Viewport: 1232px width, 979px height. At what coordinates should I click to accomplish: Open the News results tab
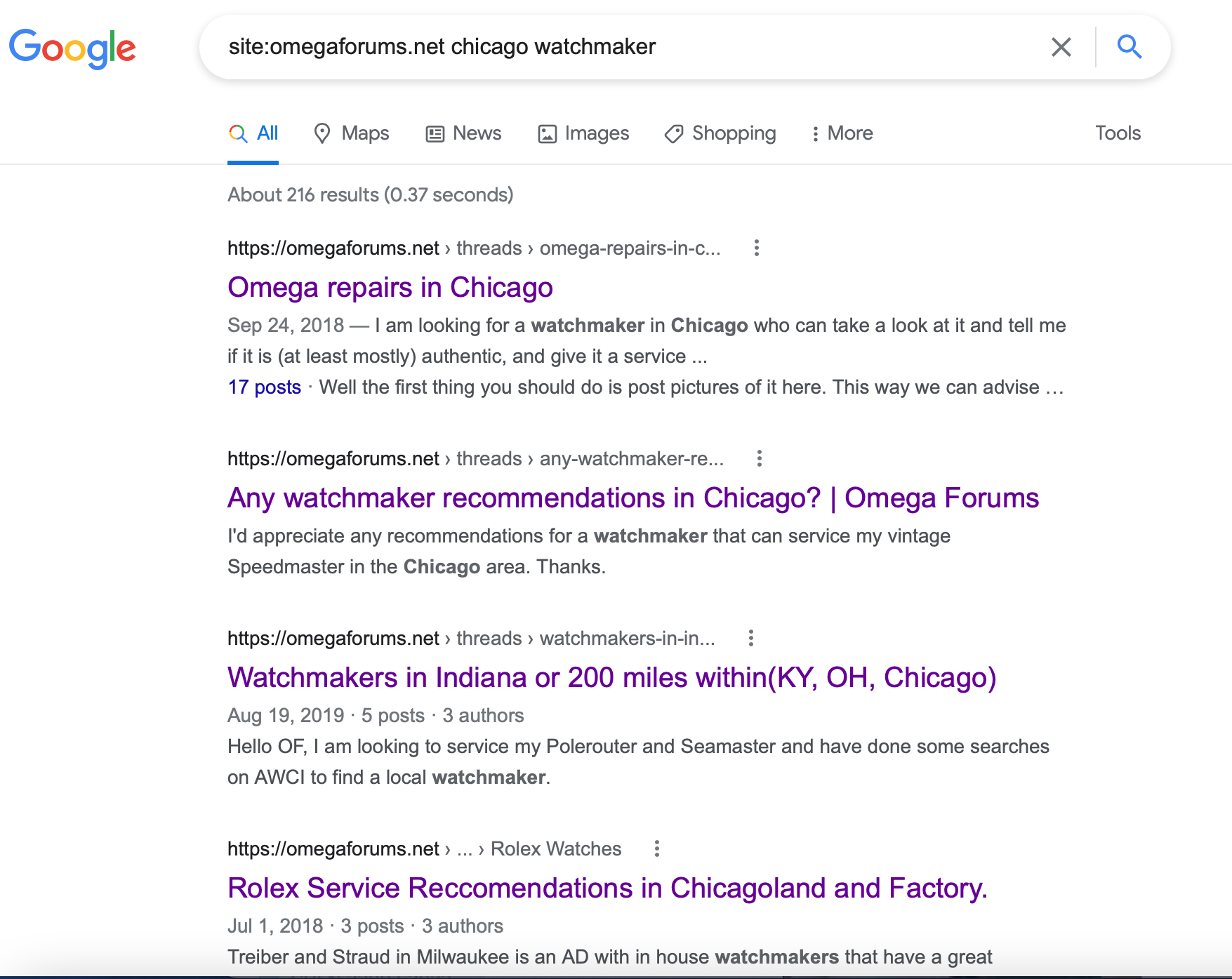pyautogui.click(x=464, y=133)
